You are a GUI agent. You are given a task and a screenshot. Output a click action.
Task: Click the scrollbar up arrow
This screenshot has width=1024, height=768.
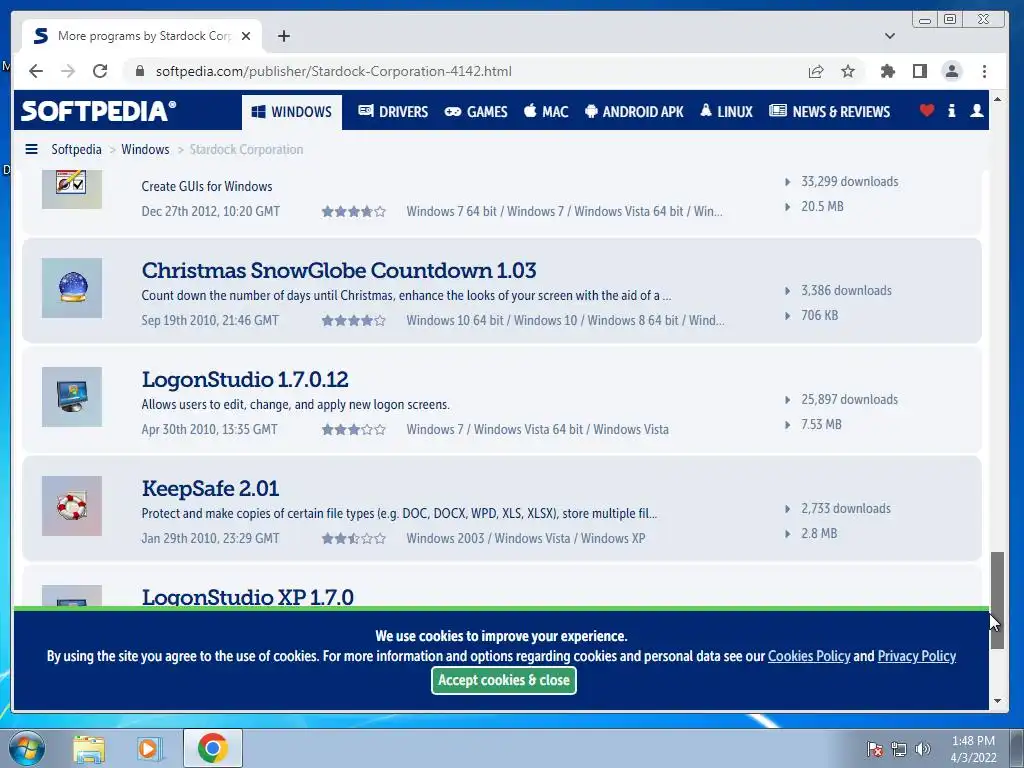[x=997, y=99]
